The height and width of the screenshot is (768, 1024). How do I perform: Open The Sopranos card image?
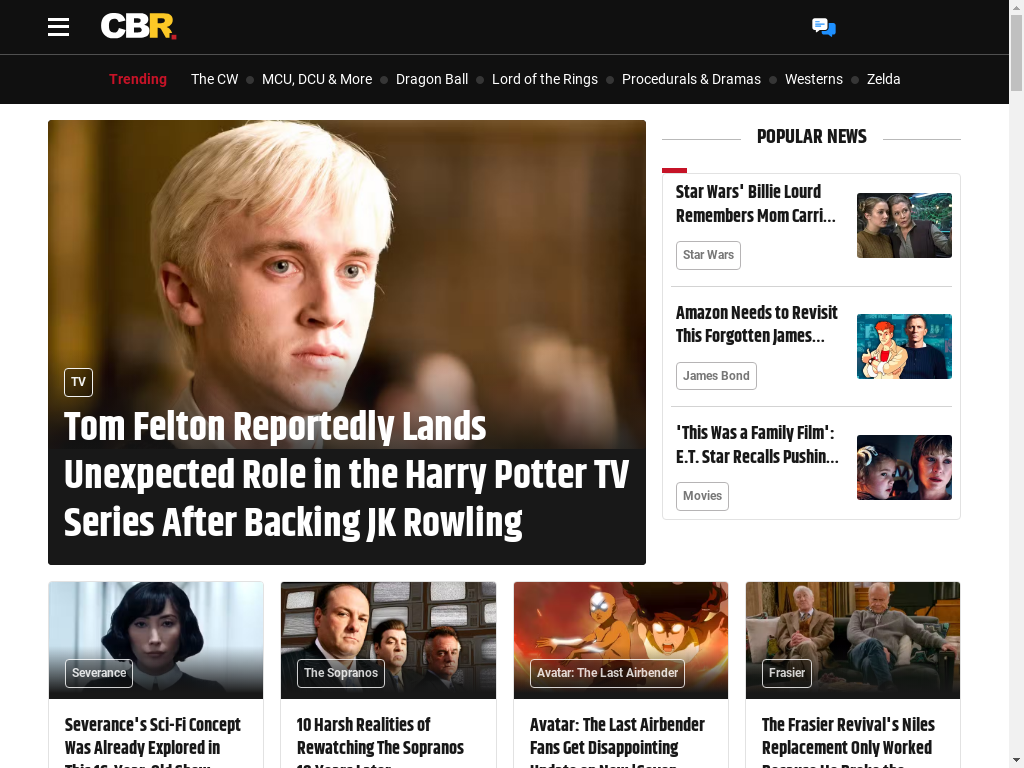(x=389, y=640)
